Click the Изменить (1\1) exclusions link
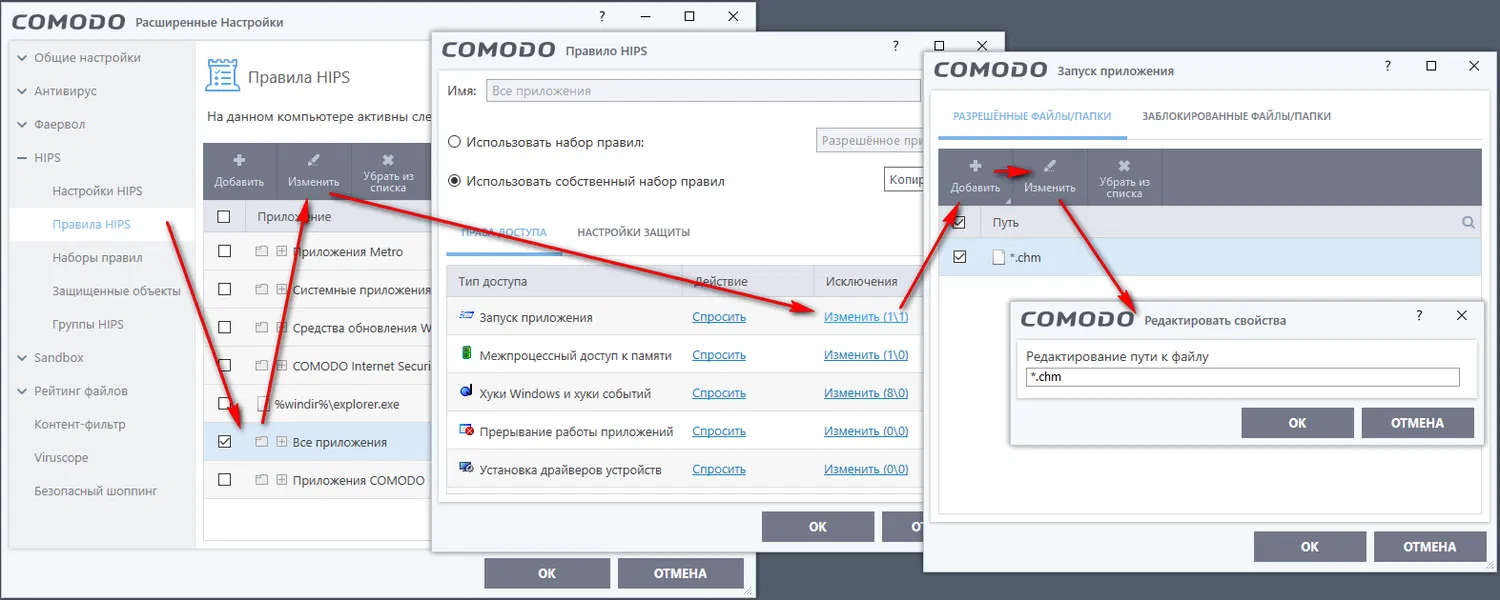The image size is (1500, 600). tap(866, 317)
